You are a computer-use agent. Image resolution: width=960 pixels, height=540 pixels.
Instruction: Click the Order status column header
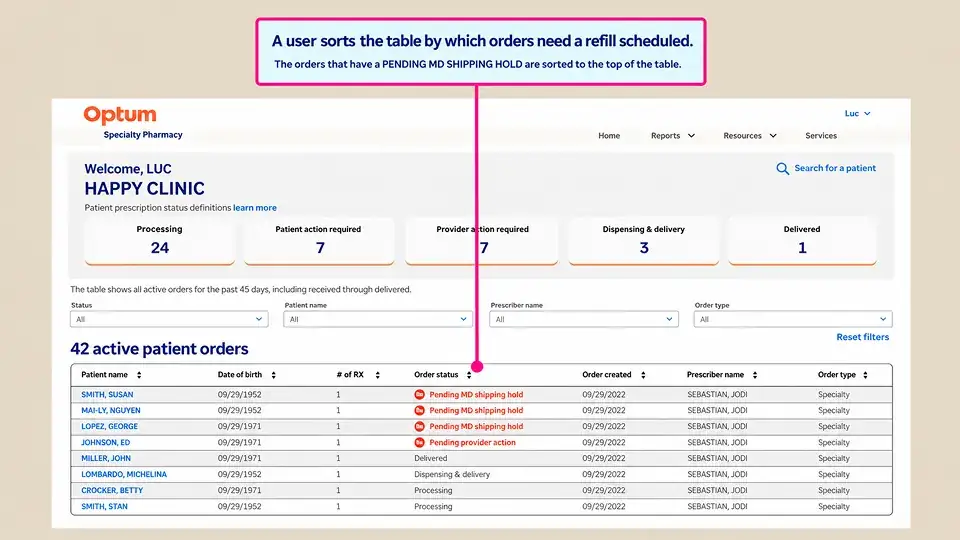(436, 375)
